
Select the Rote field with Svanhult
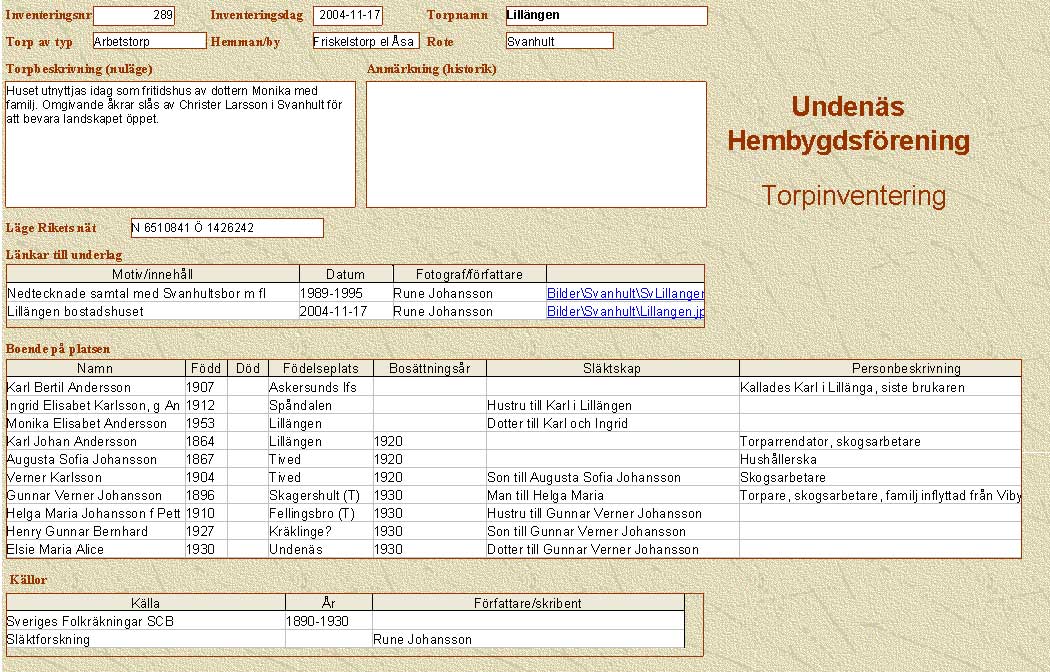558,41
